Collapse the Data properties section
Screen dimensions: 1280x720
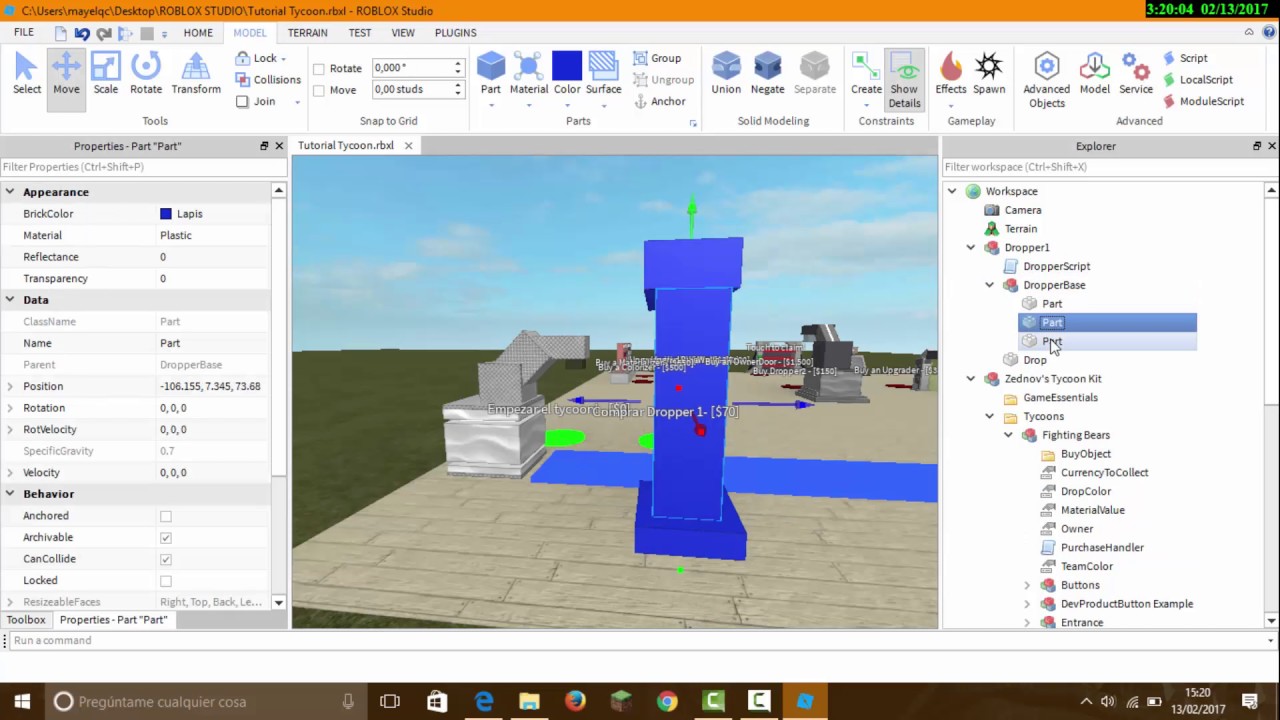[x=9, y=300]
